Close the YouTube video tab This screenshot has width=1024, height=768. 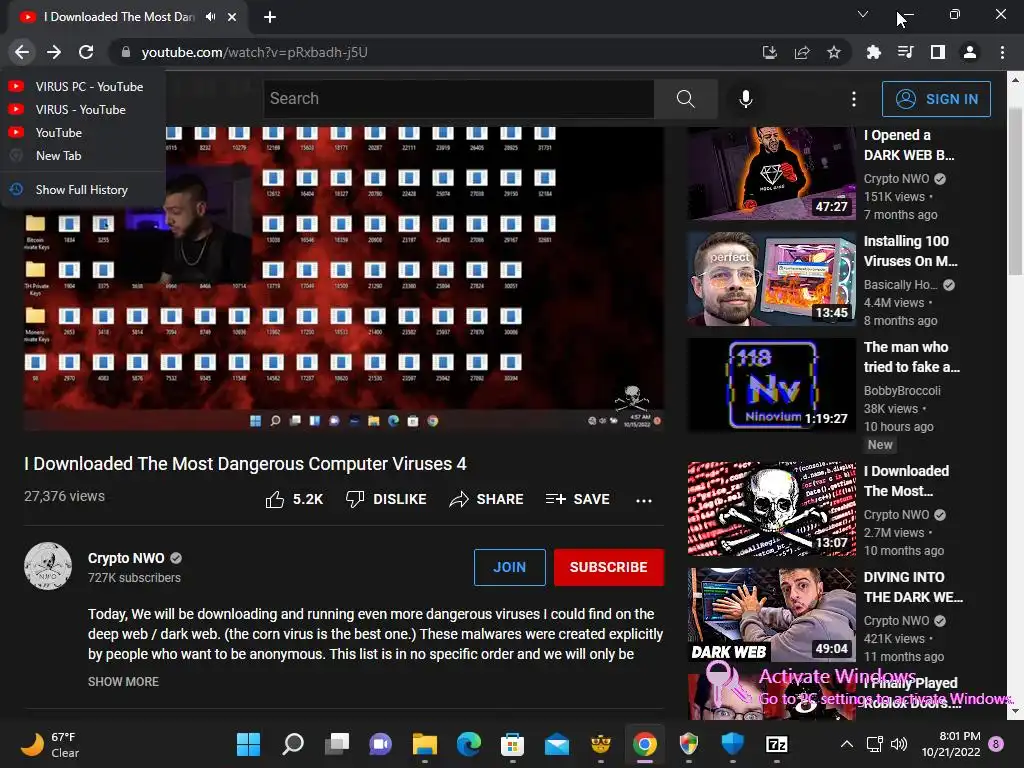point(232,17)
